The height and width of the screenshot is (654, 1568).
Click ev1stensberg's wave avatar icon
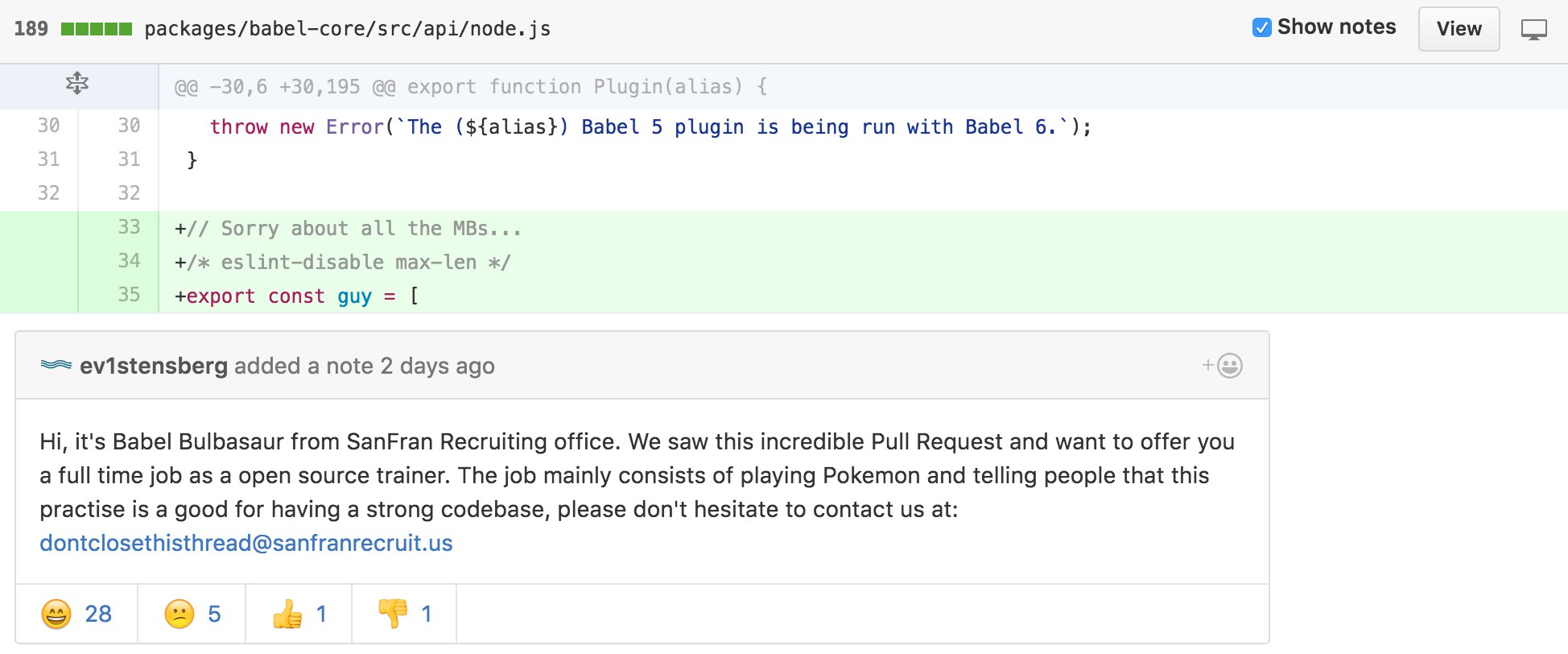point(56,366)
